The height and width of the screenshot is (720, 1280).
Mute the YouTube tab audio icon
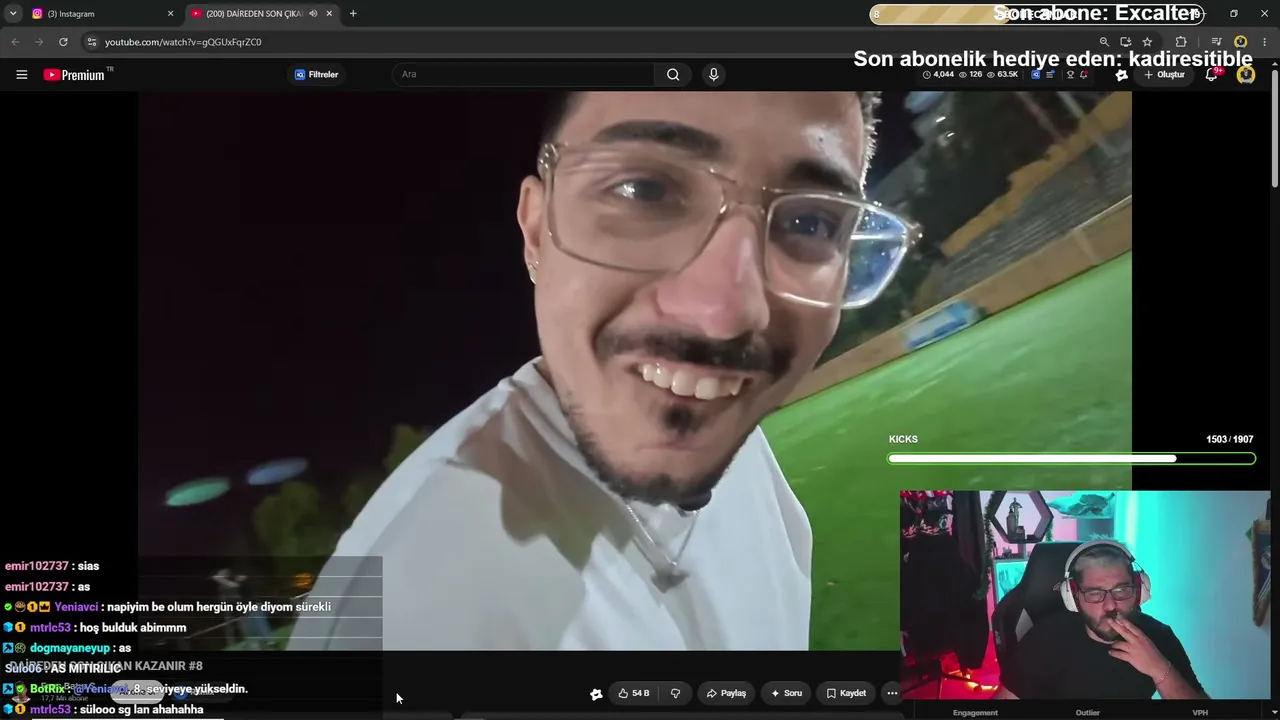point(313,14)
